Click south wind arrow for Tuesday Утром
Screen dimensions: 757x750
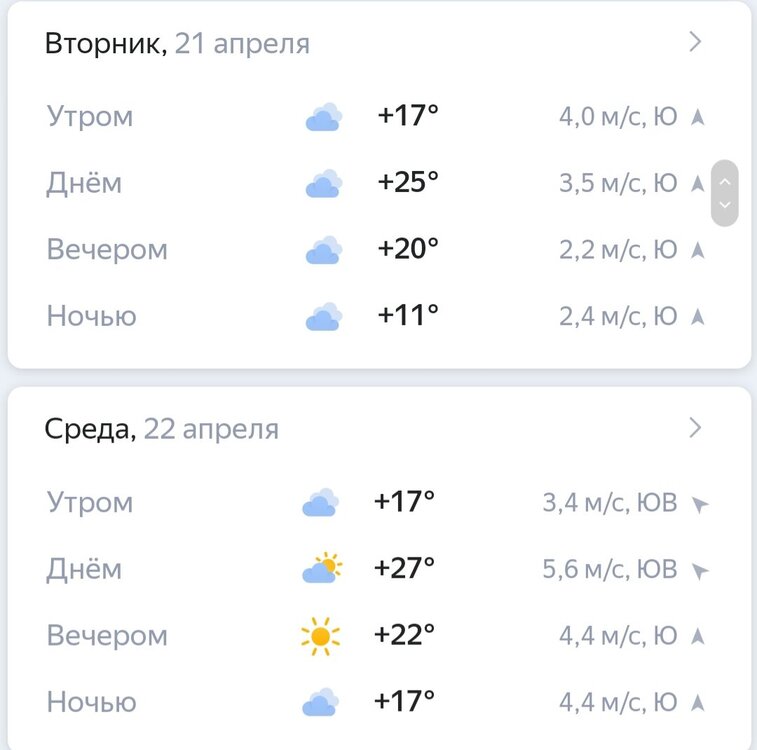point(698,117)
